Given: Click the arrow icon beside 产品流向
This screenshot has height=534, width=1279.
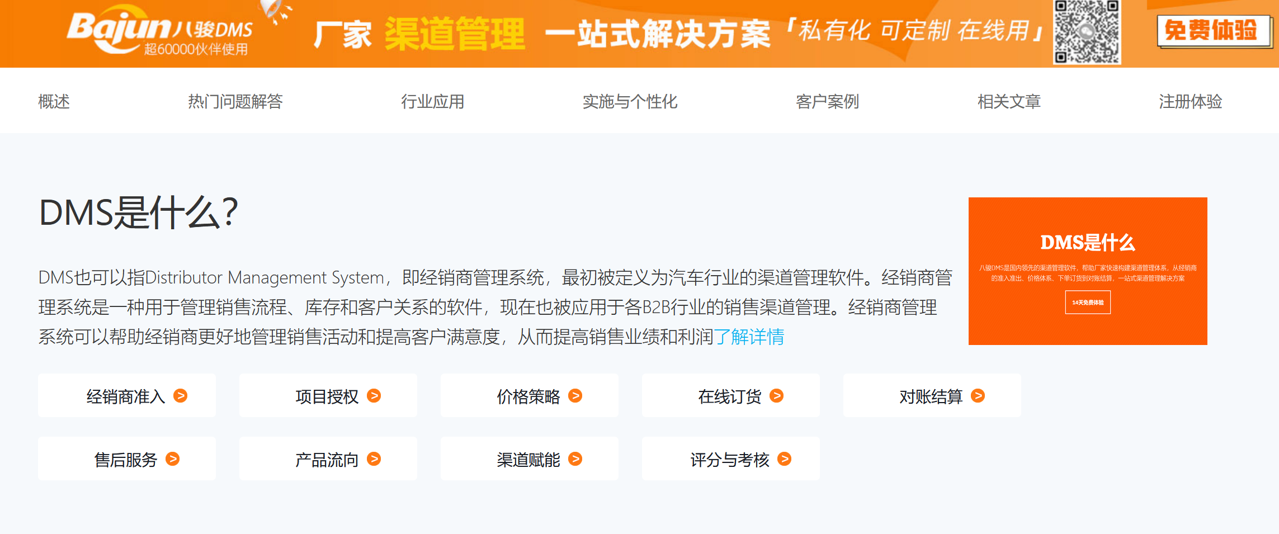Looking at the screenshot, I should [x=374, y=459].
